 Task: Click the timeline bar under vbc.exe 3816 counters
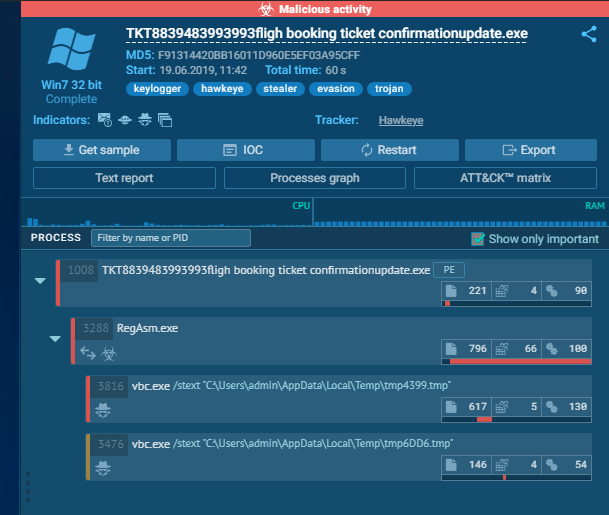pyautogui.click(x=517, y=419)
